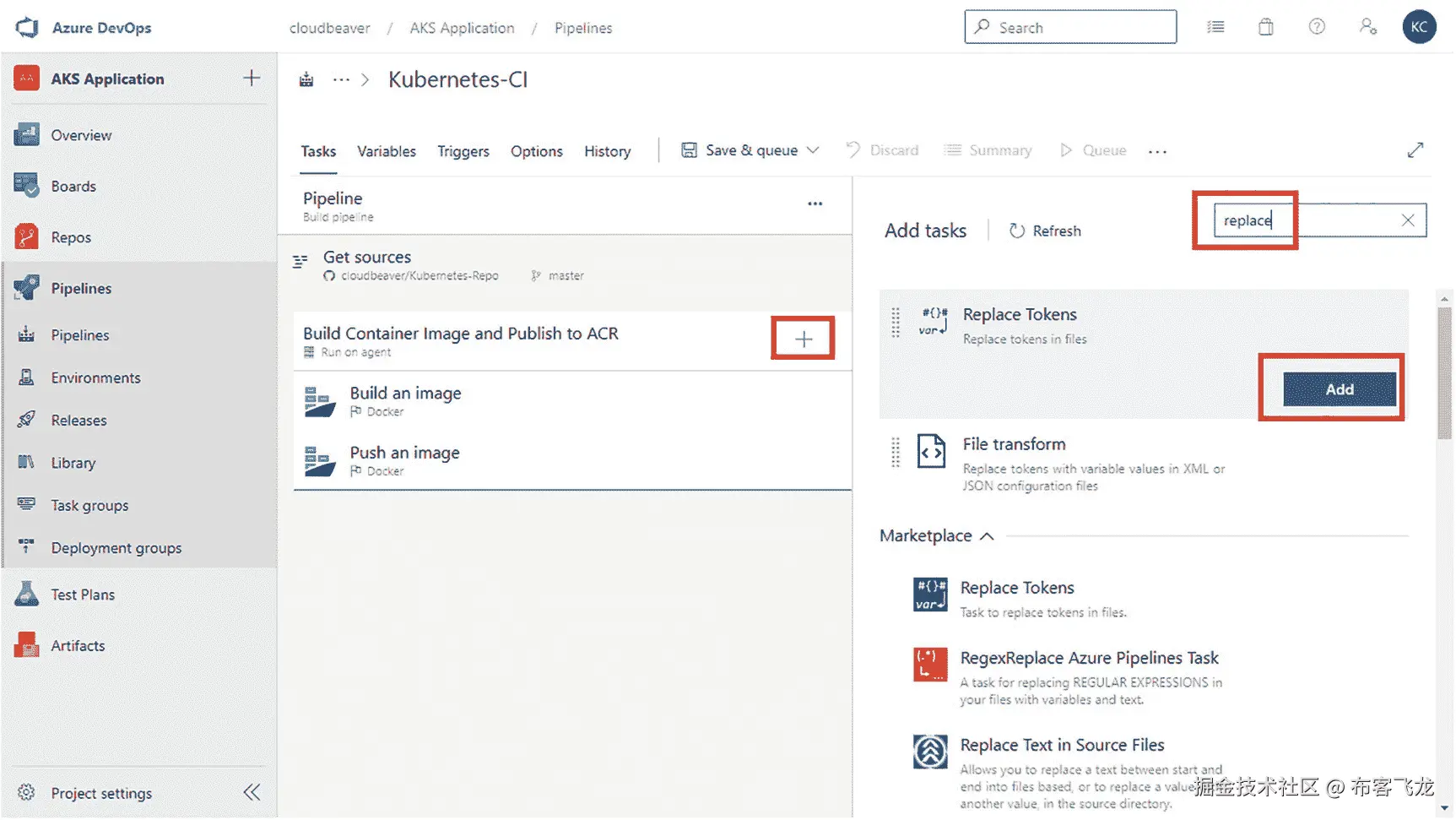1456x820 pixels.
Task: Open the KC account avatar
Action: tap(1419, 27)
